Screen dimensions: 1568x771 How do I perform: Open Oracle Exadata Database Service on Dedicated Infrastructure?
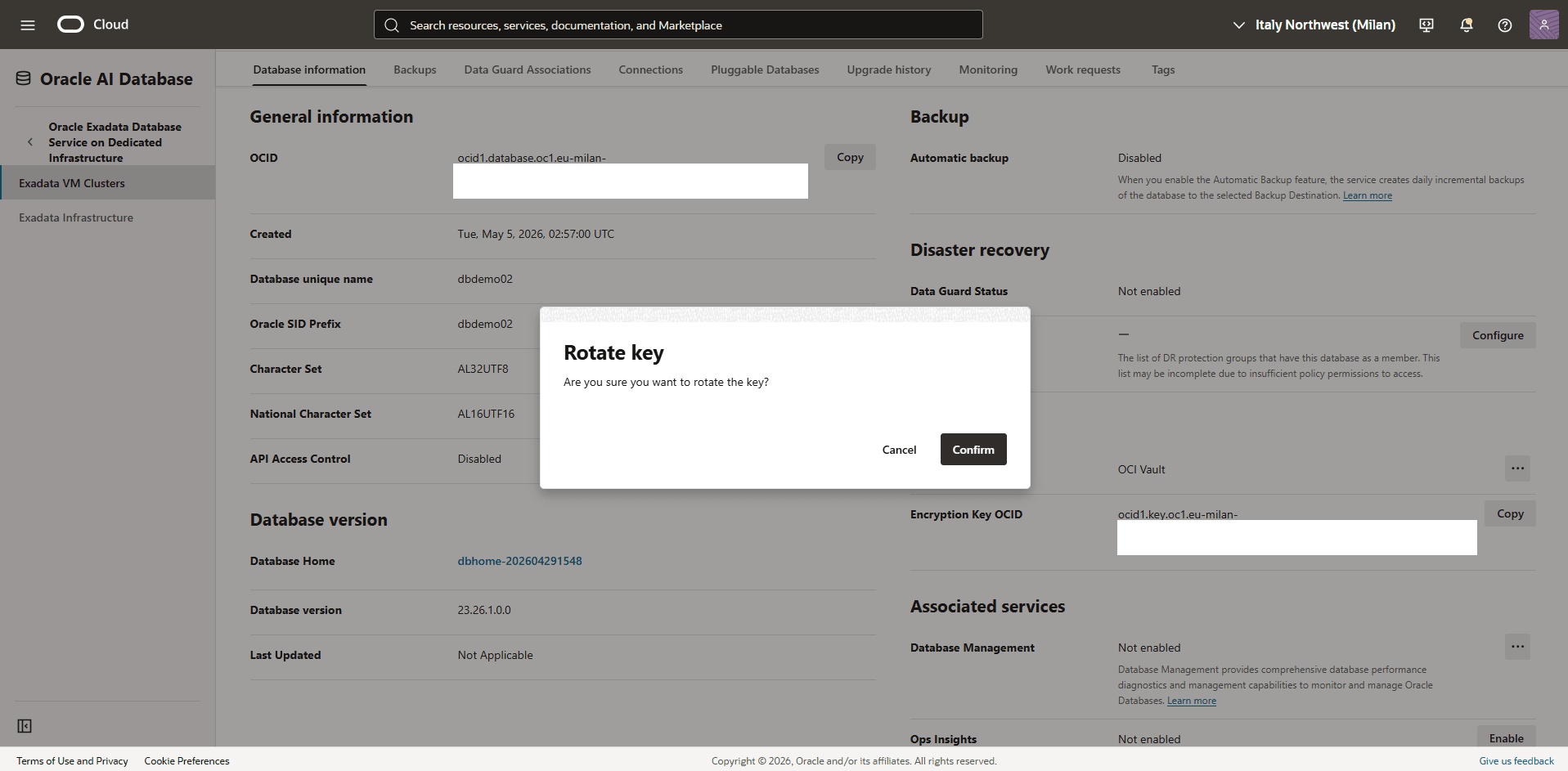tap(115, 142)
